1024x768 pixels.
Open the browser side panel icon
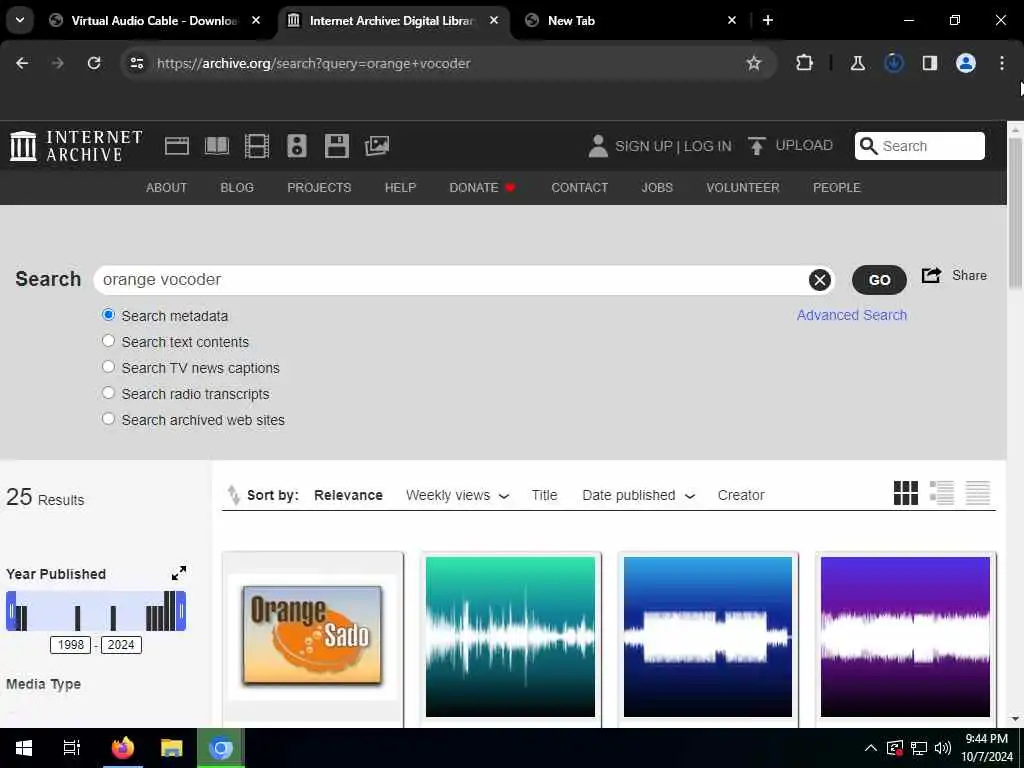(x=929, y=63)
